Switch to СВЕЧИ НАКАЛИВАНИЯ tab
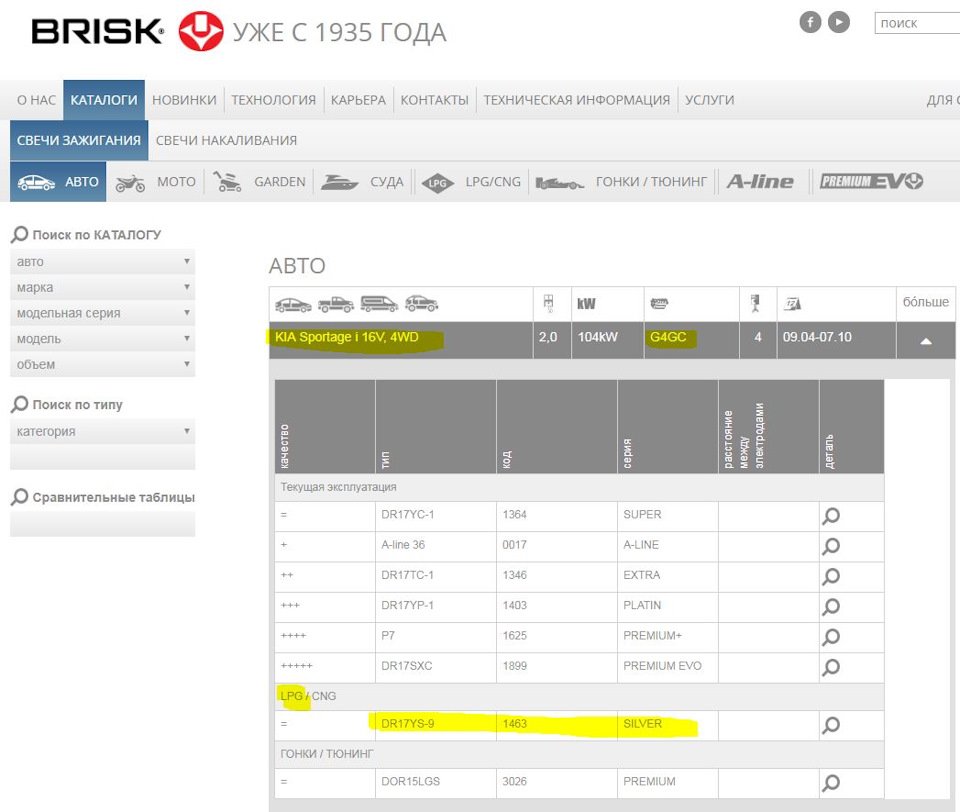This screenshot has width=960, height=812. 226,140
